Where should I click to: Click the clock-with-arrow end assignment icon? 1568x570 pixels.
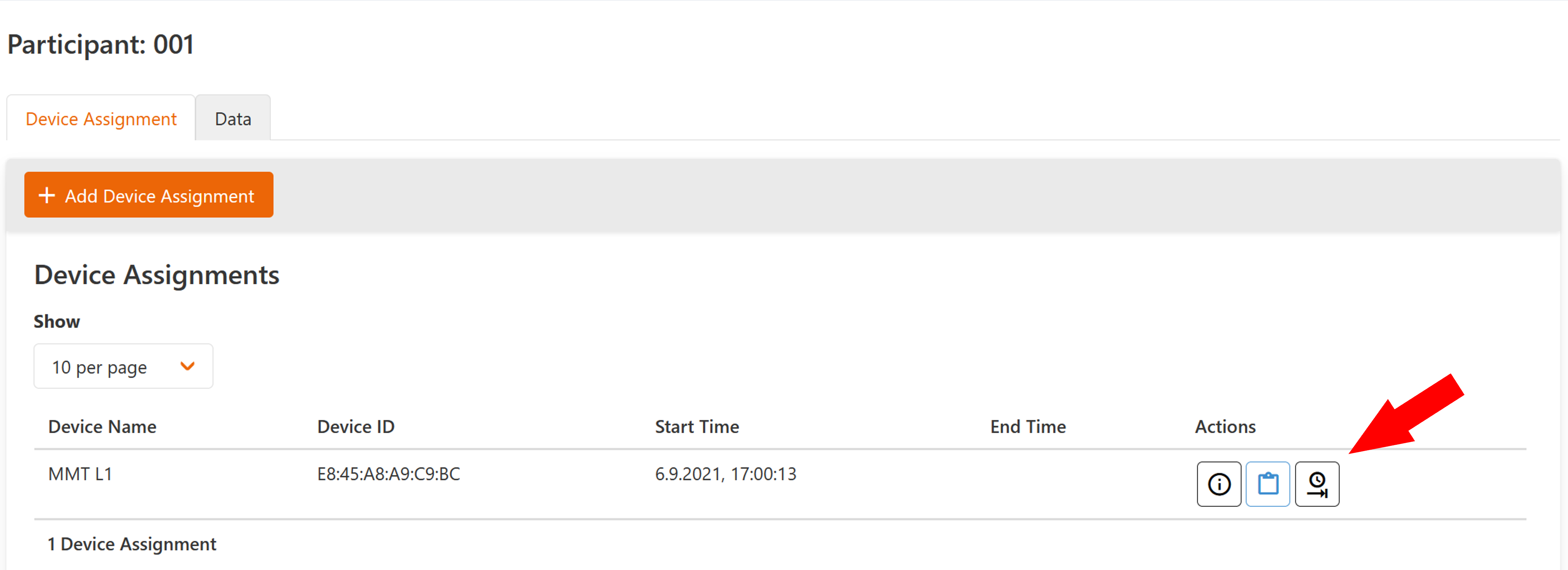click(1317, 484)
